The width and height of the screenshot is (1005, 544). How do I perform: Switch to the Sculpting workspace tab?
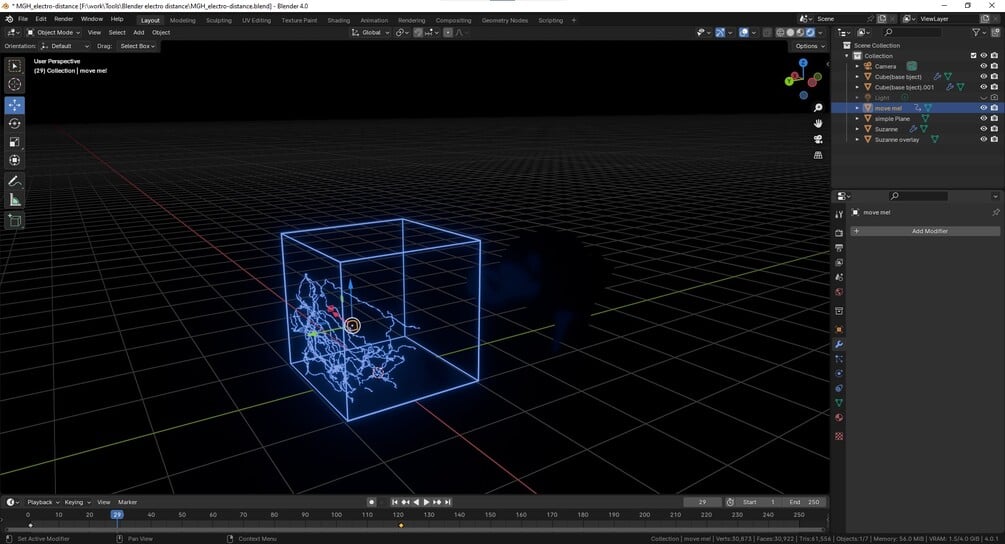click(219, 21)
